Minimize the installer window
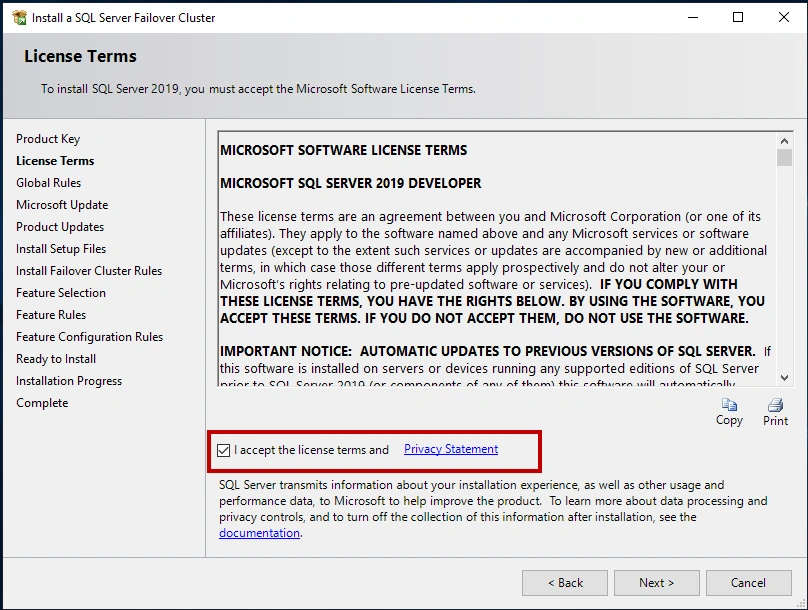 [x=693, y=18]
